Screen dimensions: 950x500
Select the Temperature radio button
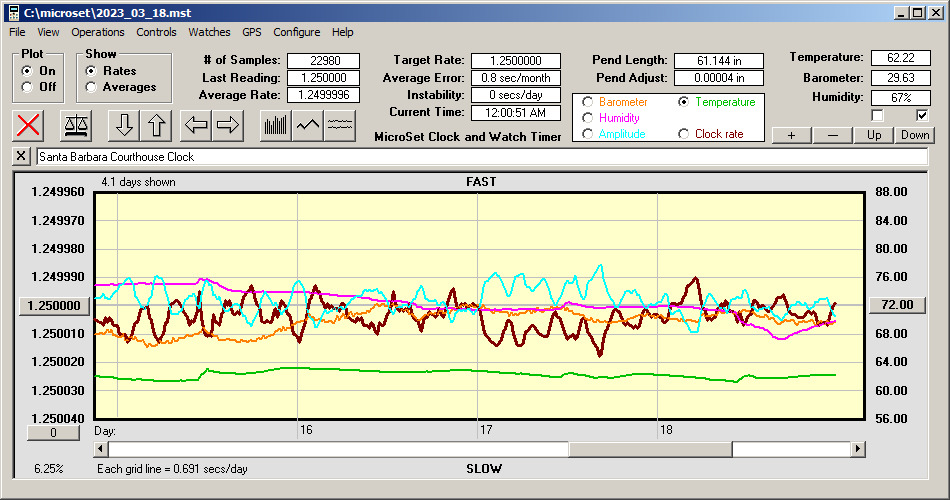click(x=683, y=102)
